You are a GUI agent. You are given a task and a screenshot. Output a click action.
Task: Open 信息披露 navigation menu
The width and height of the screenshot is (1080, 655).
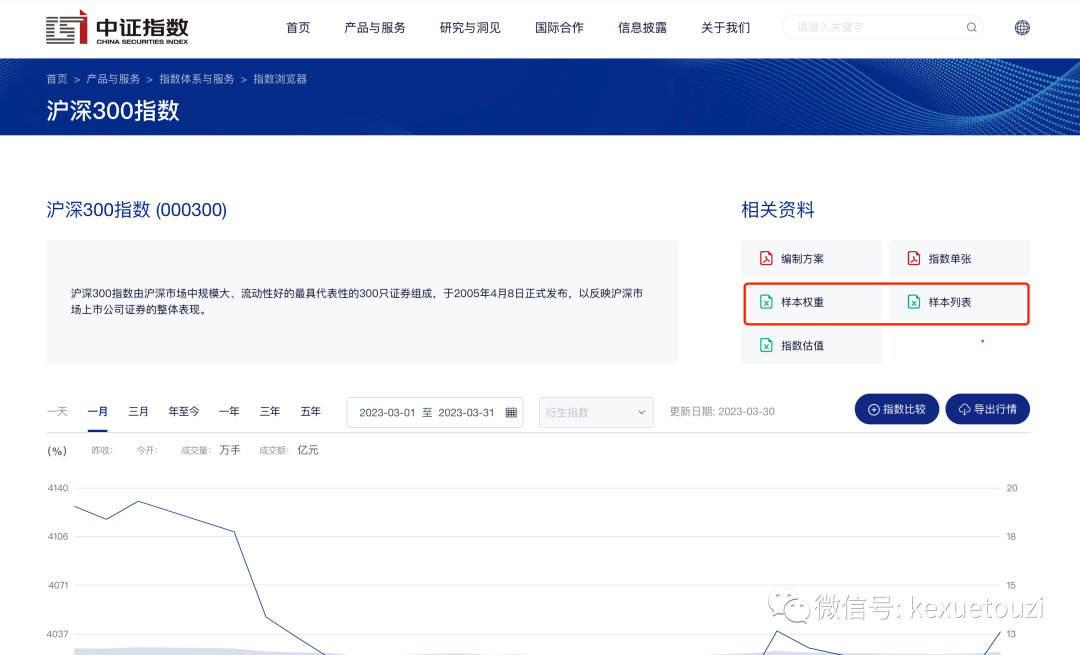(x=642, y=28)
